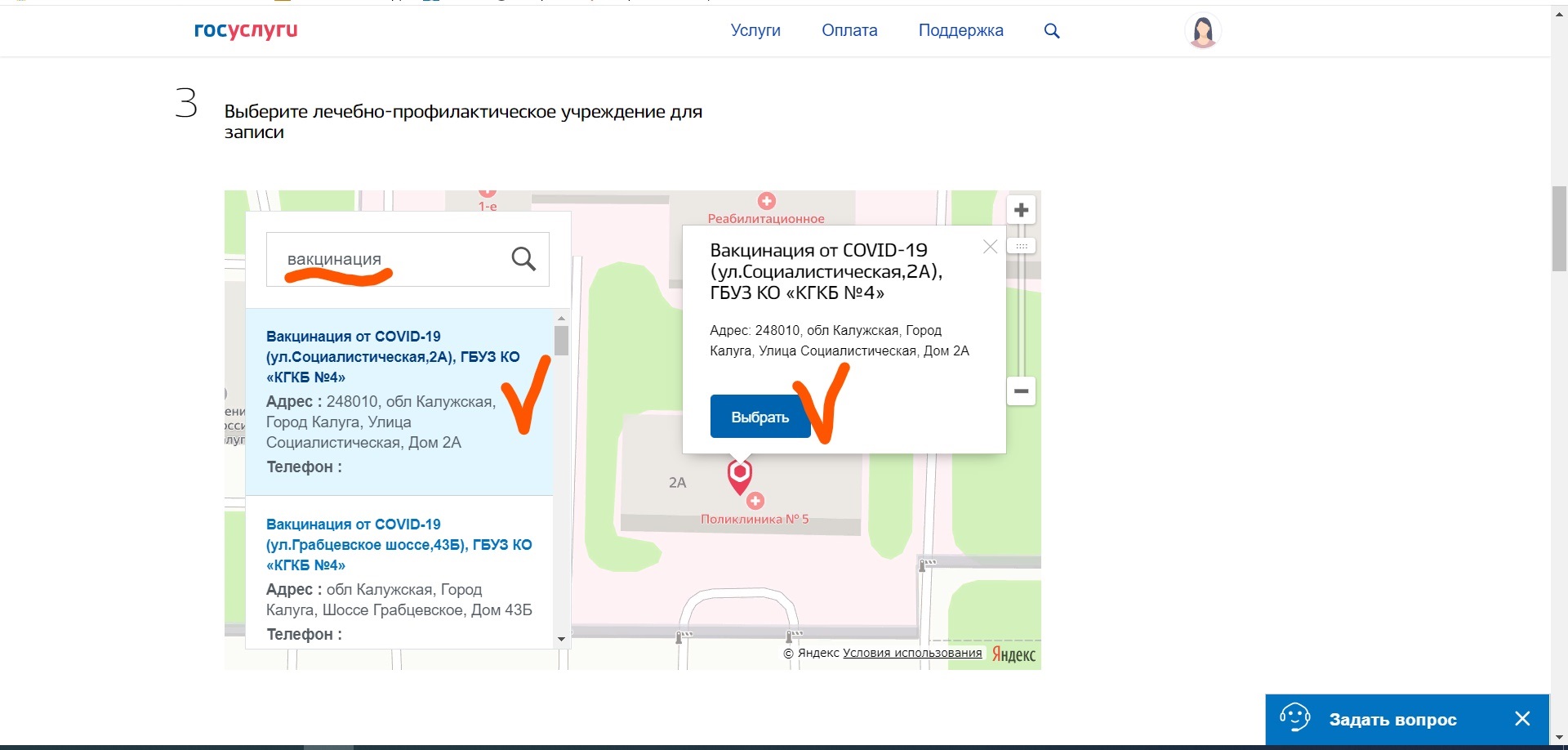This screenshot has width=1568, height=750.
Task: Zoom in the map with plus button
Action: (x=1021, y=210)
